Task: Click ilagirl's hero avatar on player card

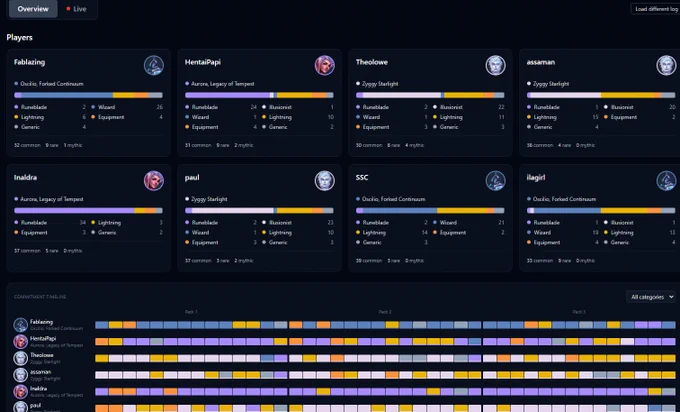Action: coord(667,181)
